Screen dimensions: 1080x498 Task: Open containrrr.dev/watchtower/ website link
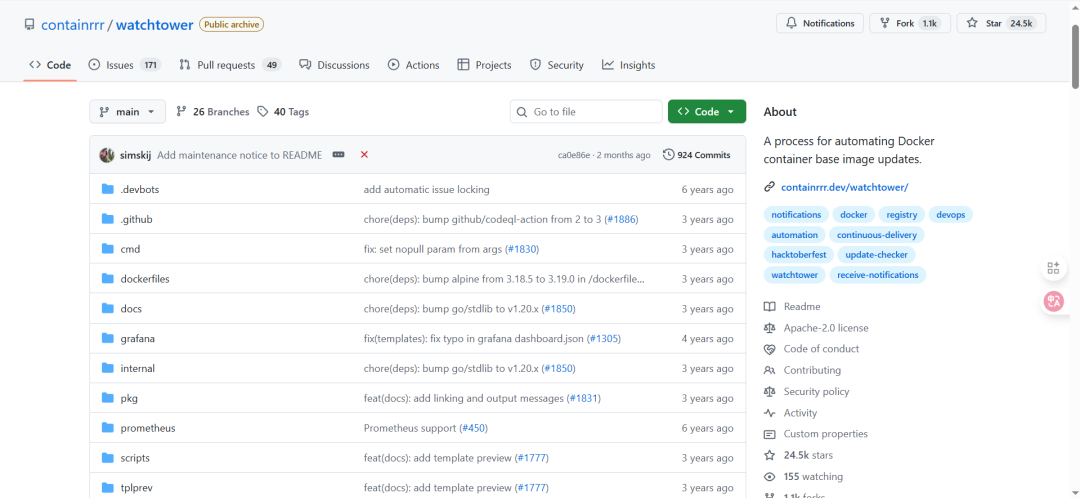click(x=844, y=187)
